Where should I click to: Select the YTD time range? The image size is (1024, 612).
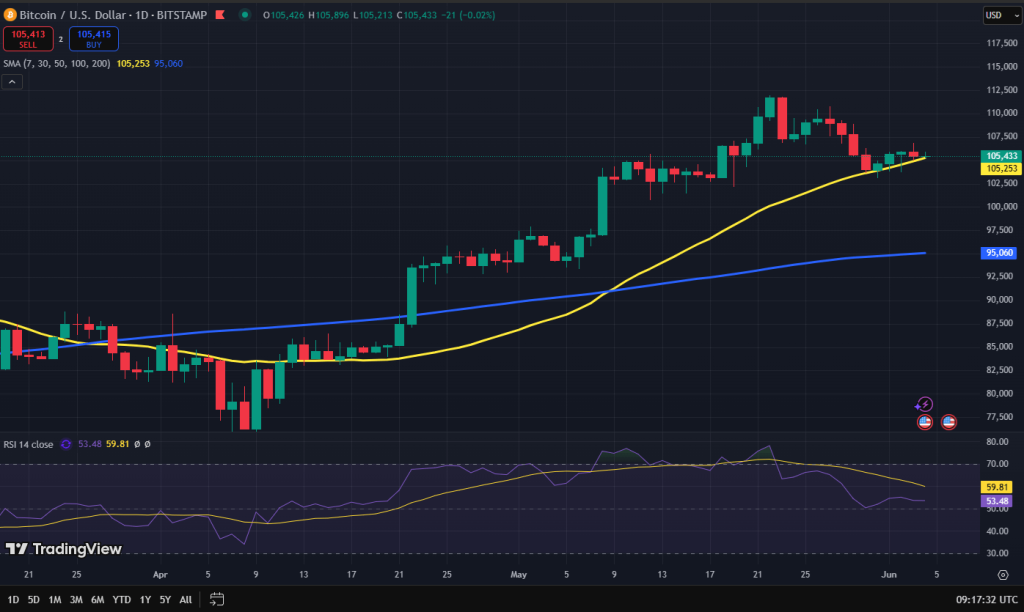[x=121, y=599]
